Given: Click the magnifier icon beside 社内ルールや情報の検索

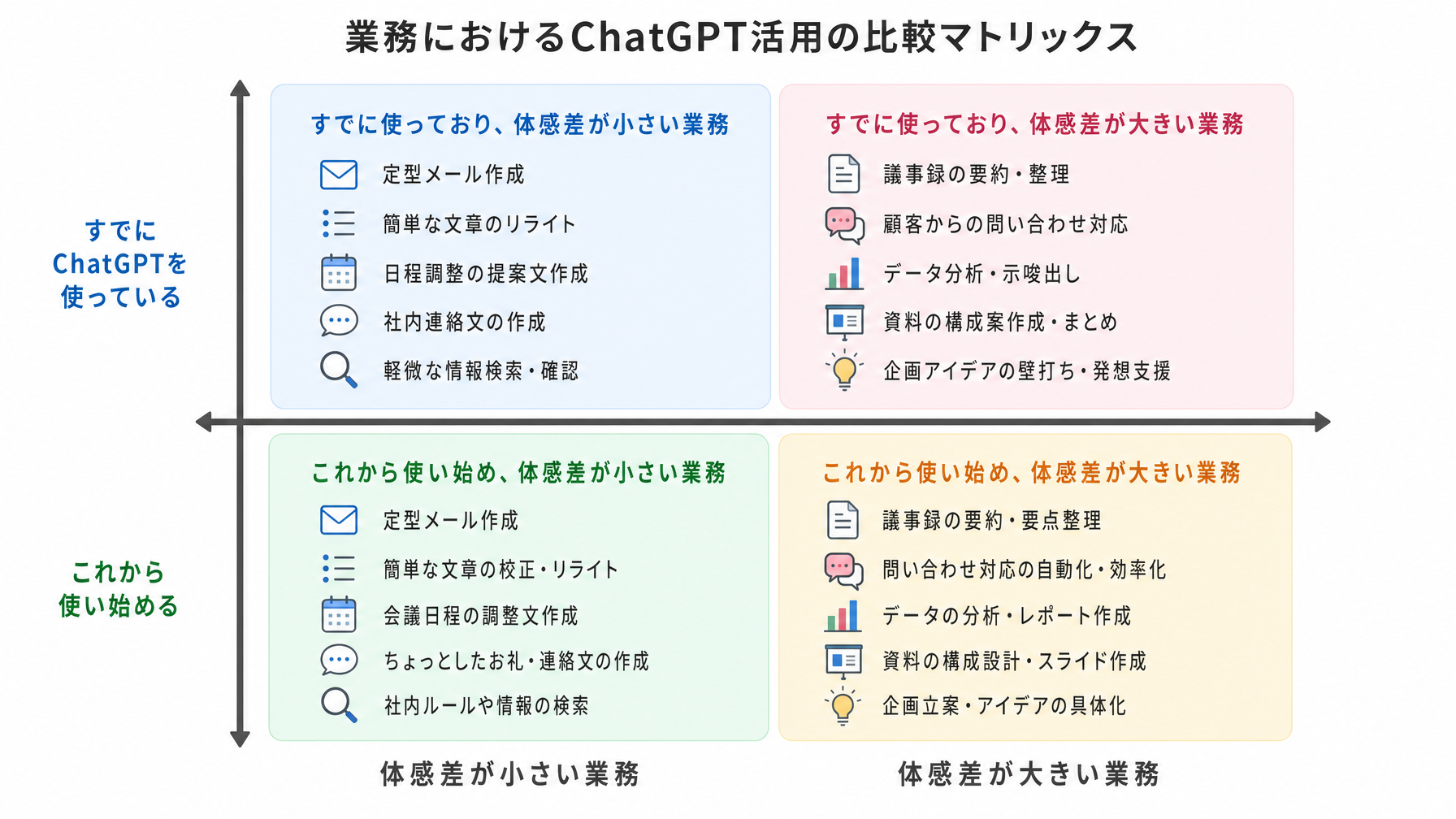Looking at the screenshot, I should coord(339,705).
